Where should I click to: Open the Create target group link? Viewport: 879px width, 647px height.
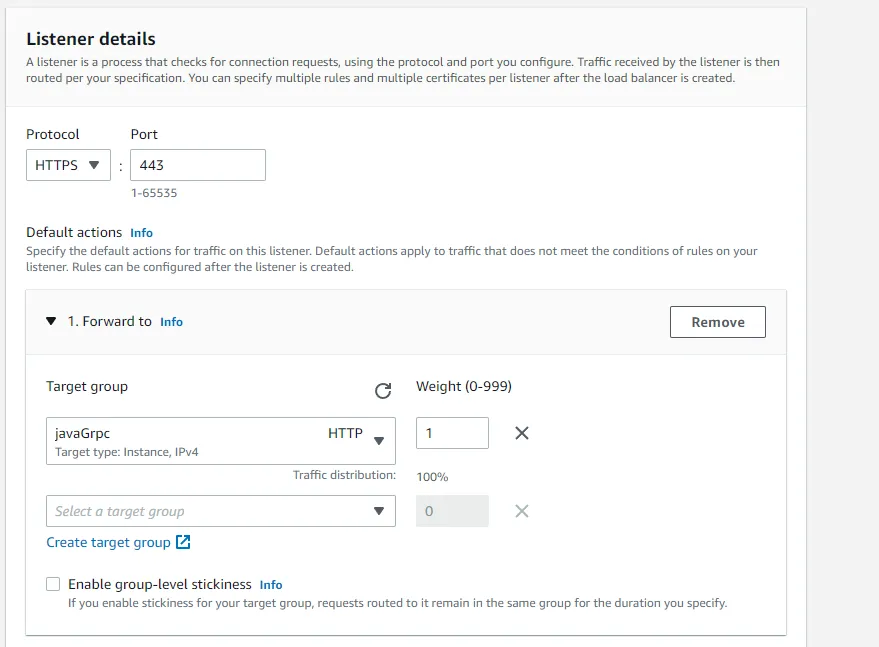(108, 542)
